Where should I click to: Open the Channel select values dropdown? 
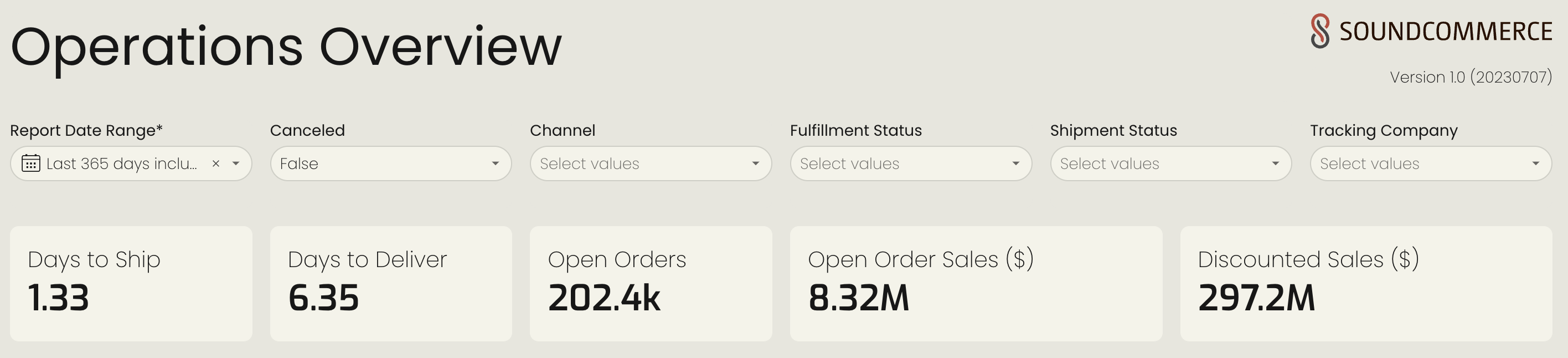click(x=651, y=163)
